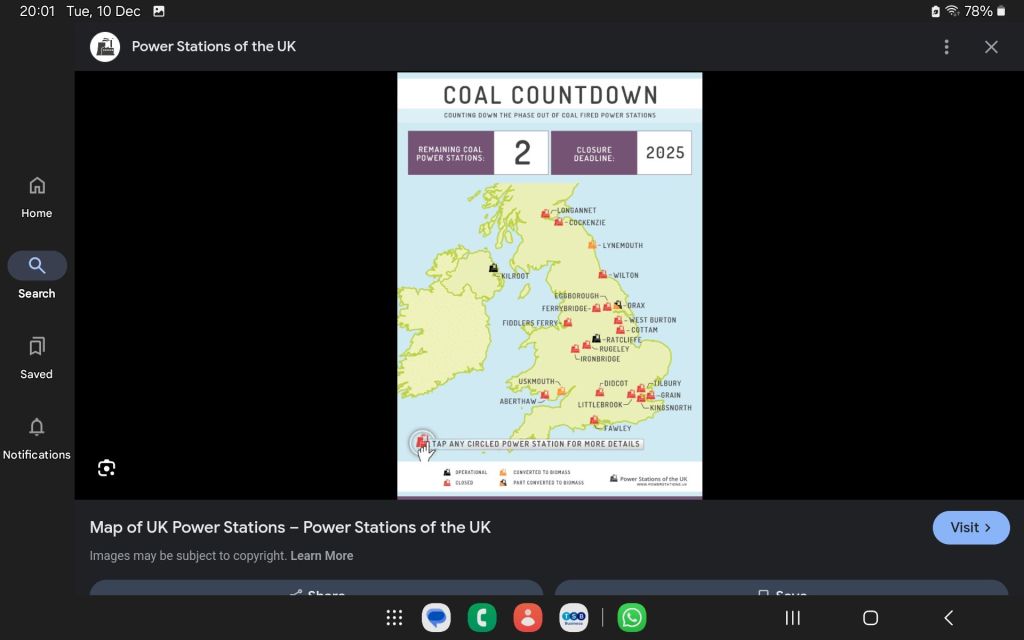Screen dimensions: 1024x640
Task: Open the Contacts app in taskbar
Action: point(527,618)
